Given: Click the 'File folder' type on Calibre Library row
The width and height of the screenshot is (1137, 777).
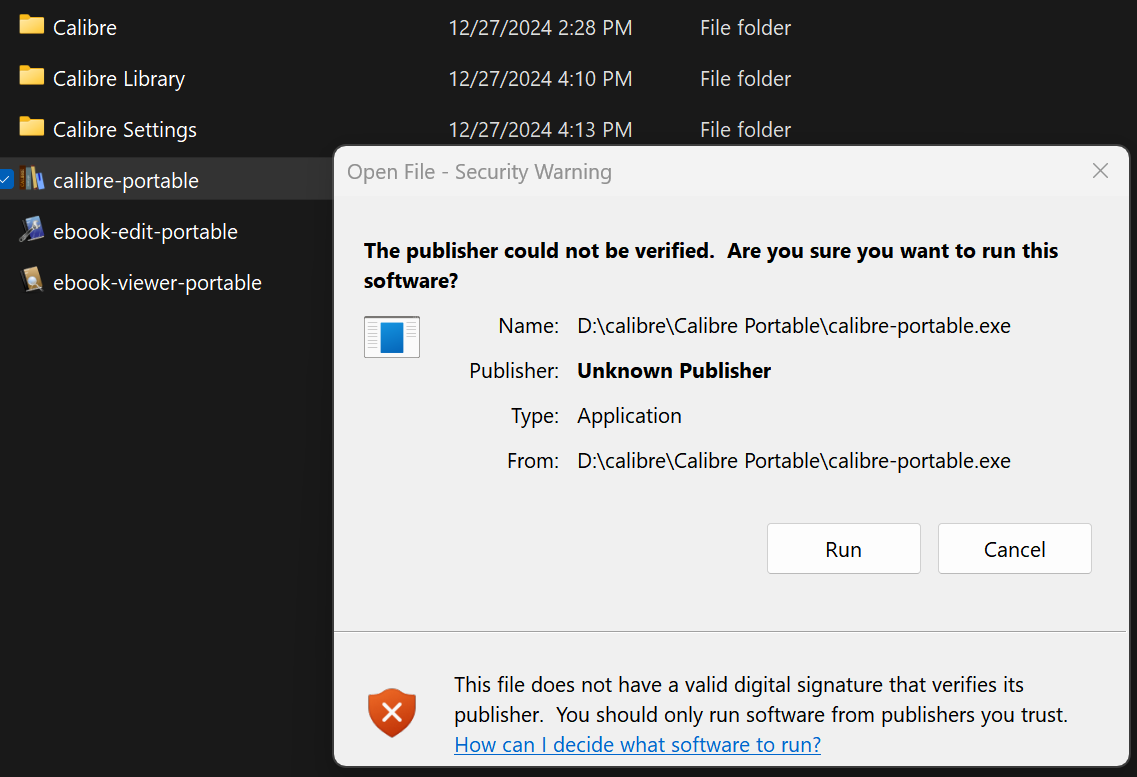Looking at the screenshot, I should coord(745,78).
